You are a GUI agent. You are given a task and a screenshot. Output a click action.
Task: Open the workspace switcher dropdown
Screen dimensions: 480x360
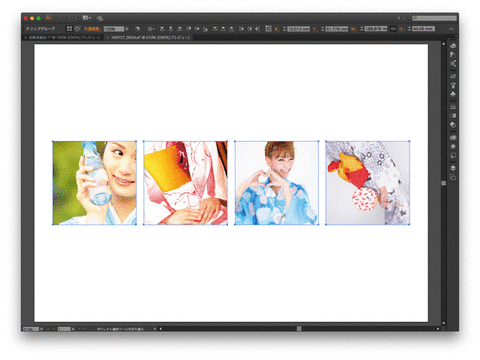coord(401,18)
